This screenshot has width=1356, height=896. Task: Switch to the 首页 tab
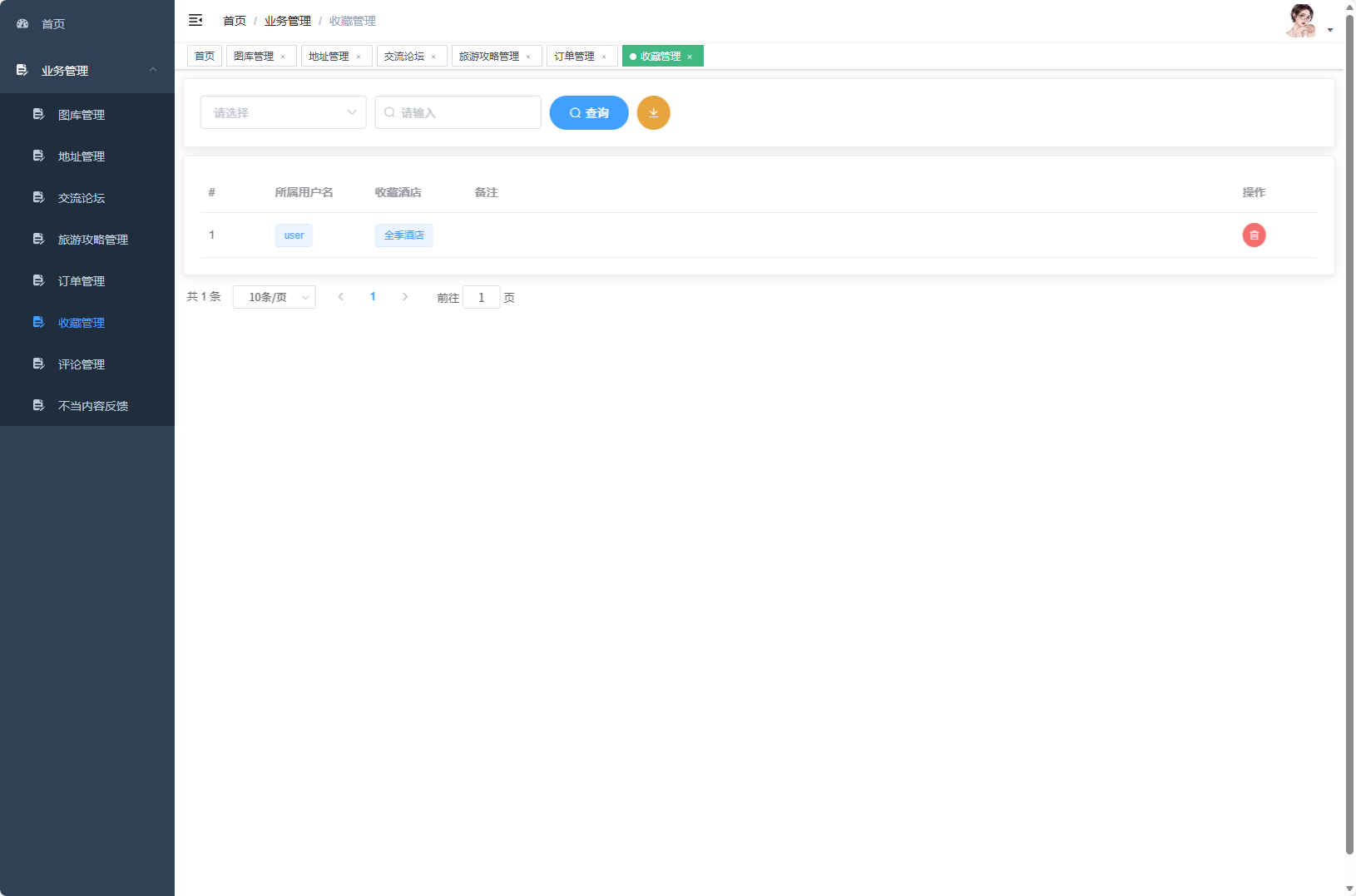point(204,56)
